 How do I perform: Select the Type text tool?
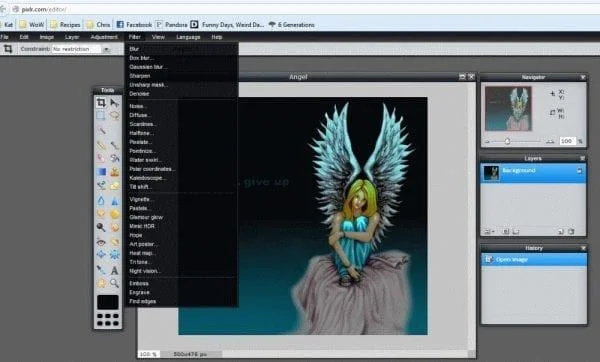pyautogui.click(x=114, y=270)
